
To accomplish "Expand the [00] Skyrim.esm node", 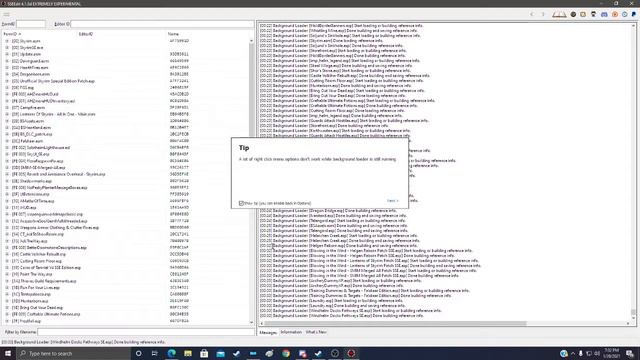I will (x=7, y=41).
